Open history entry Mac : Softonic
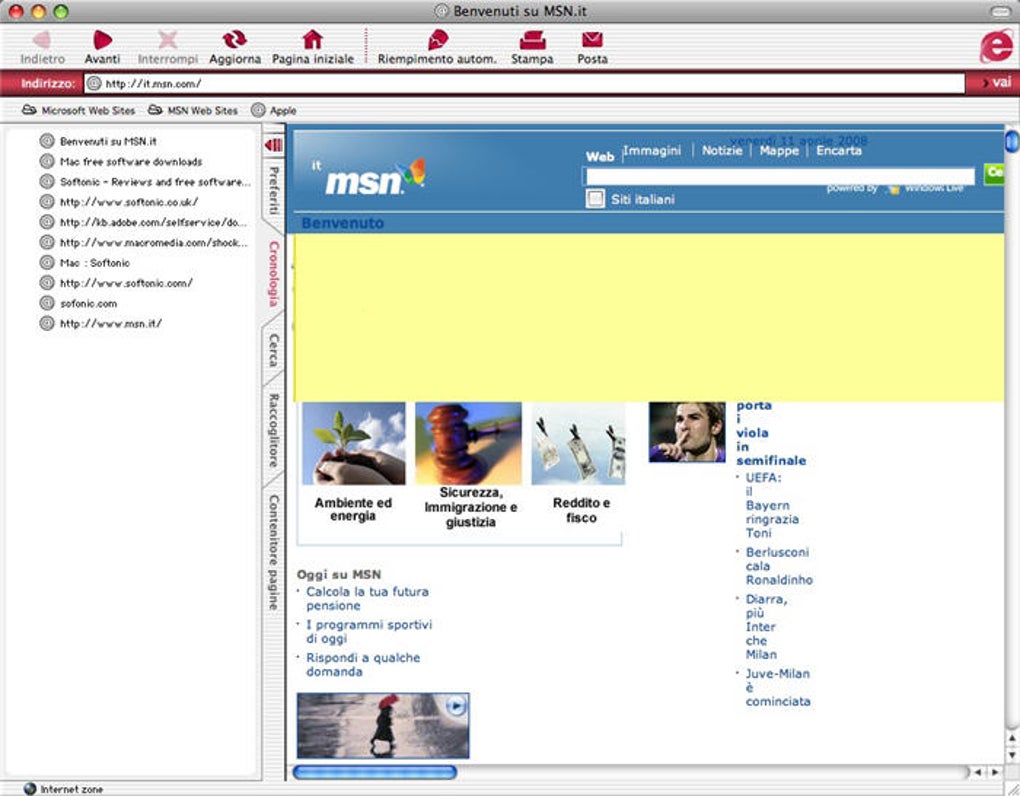 pos(94,263)
